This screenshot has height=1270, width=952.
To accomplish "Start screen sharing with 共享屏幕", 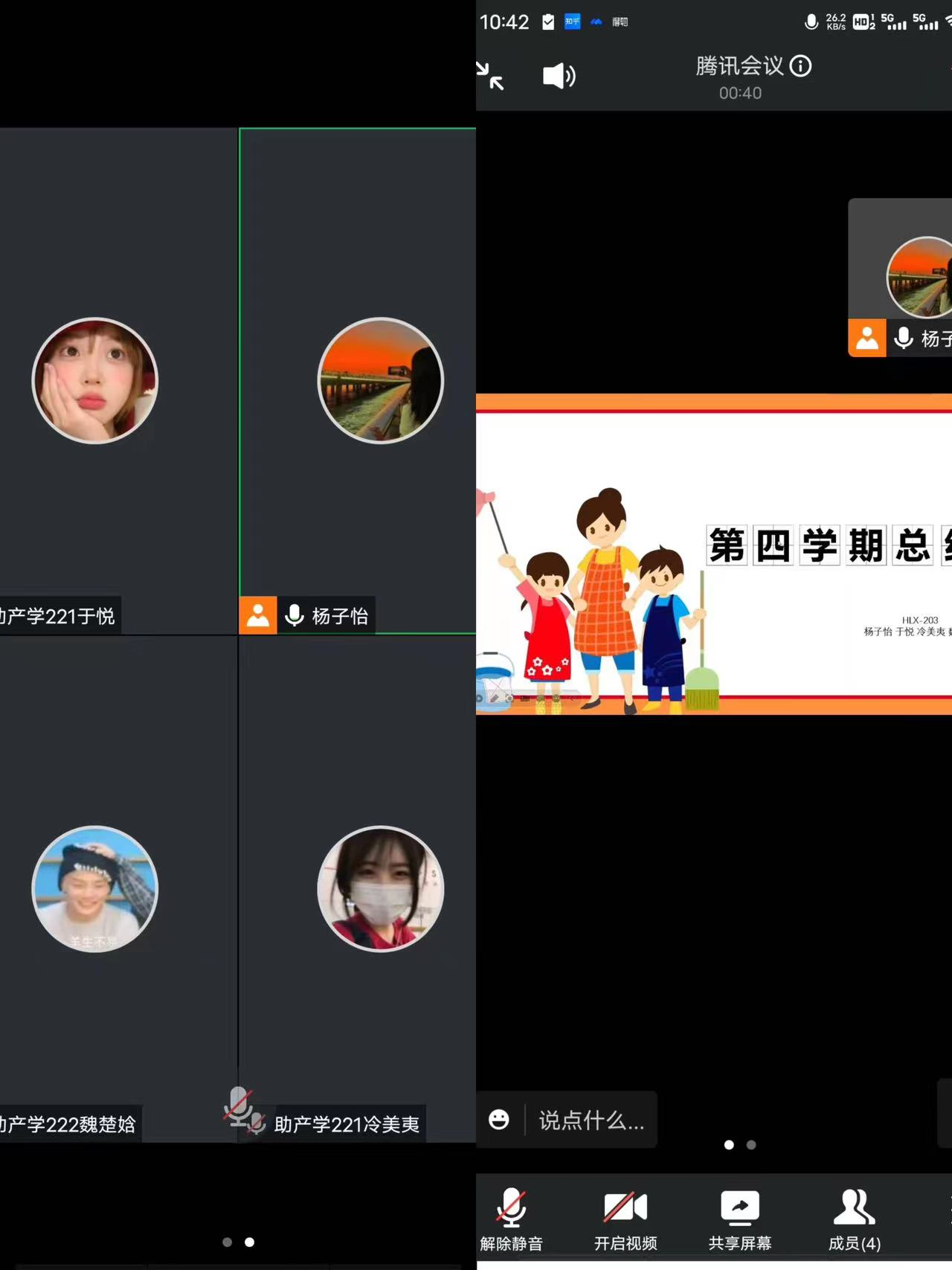I will pyautogui.click(x=740, y=1220).
